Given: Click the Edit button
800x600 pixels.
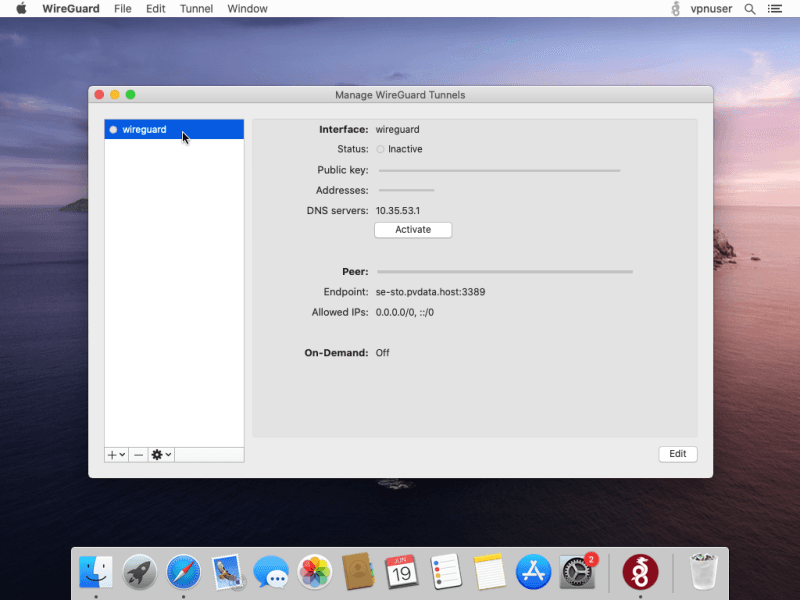Looking at the screenshot, I should (x=677, y=454).
